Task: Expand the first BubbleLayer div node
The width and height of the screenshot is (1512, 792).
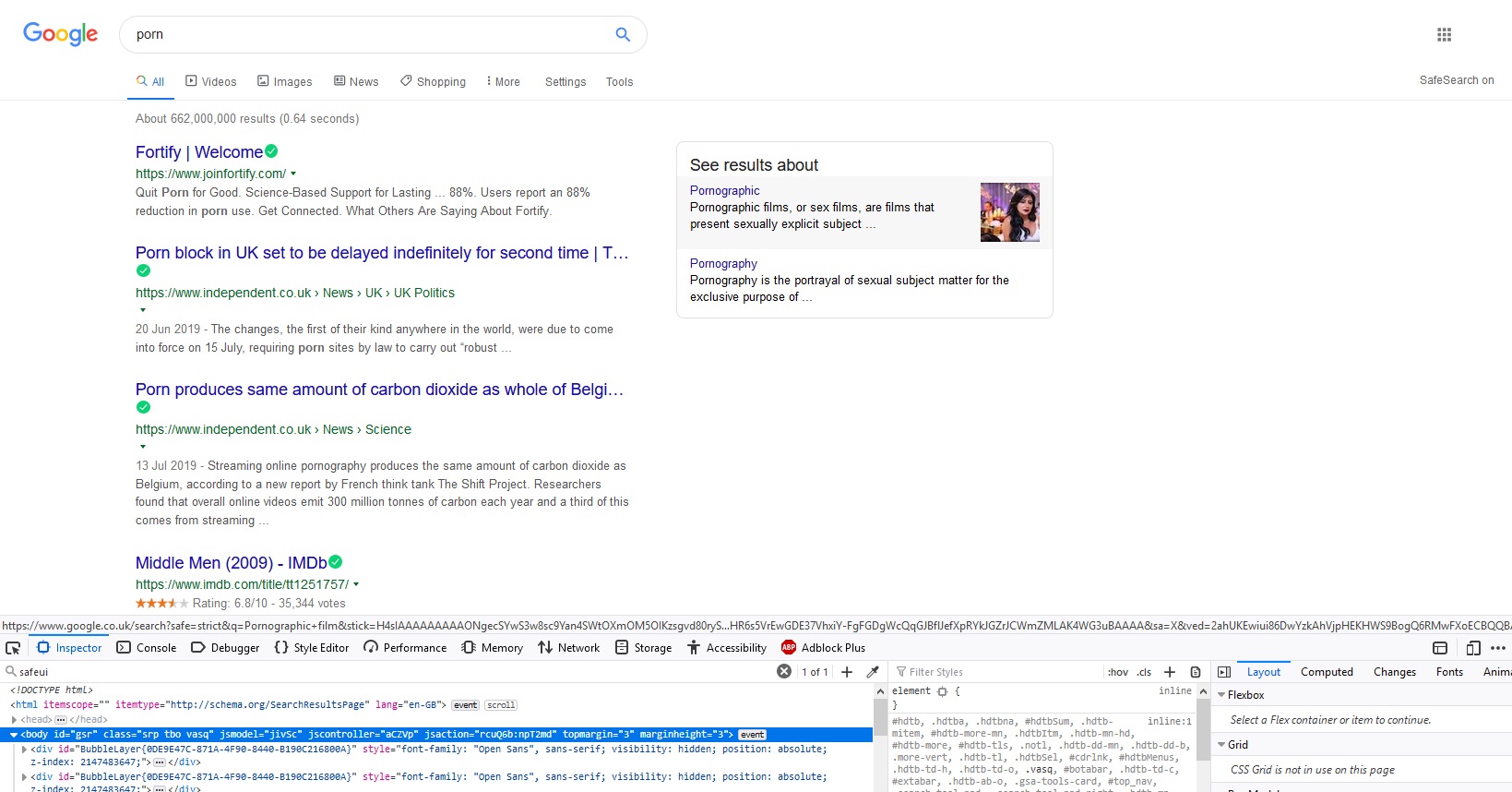Action: (24, 750)
